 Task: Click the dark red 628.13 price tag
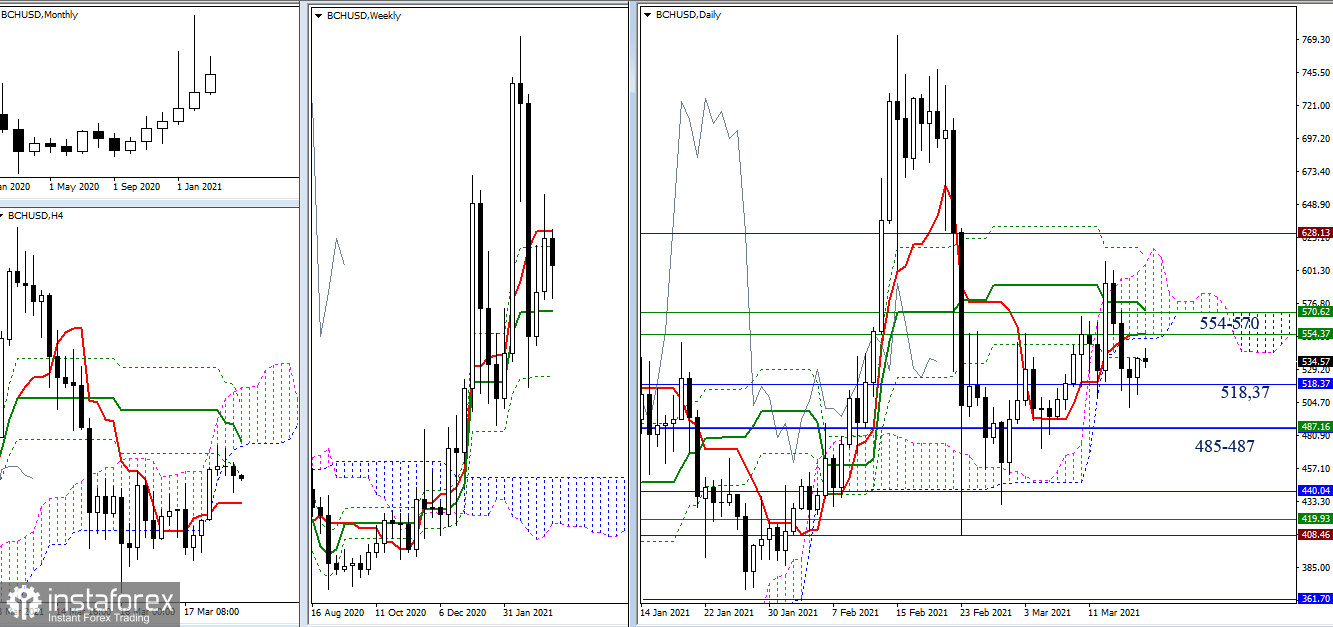click(1314, 233)
